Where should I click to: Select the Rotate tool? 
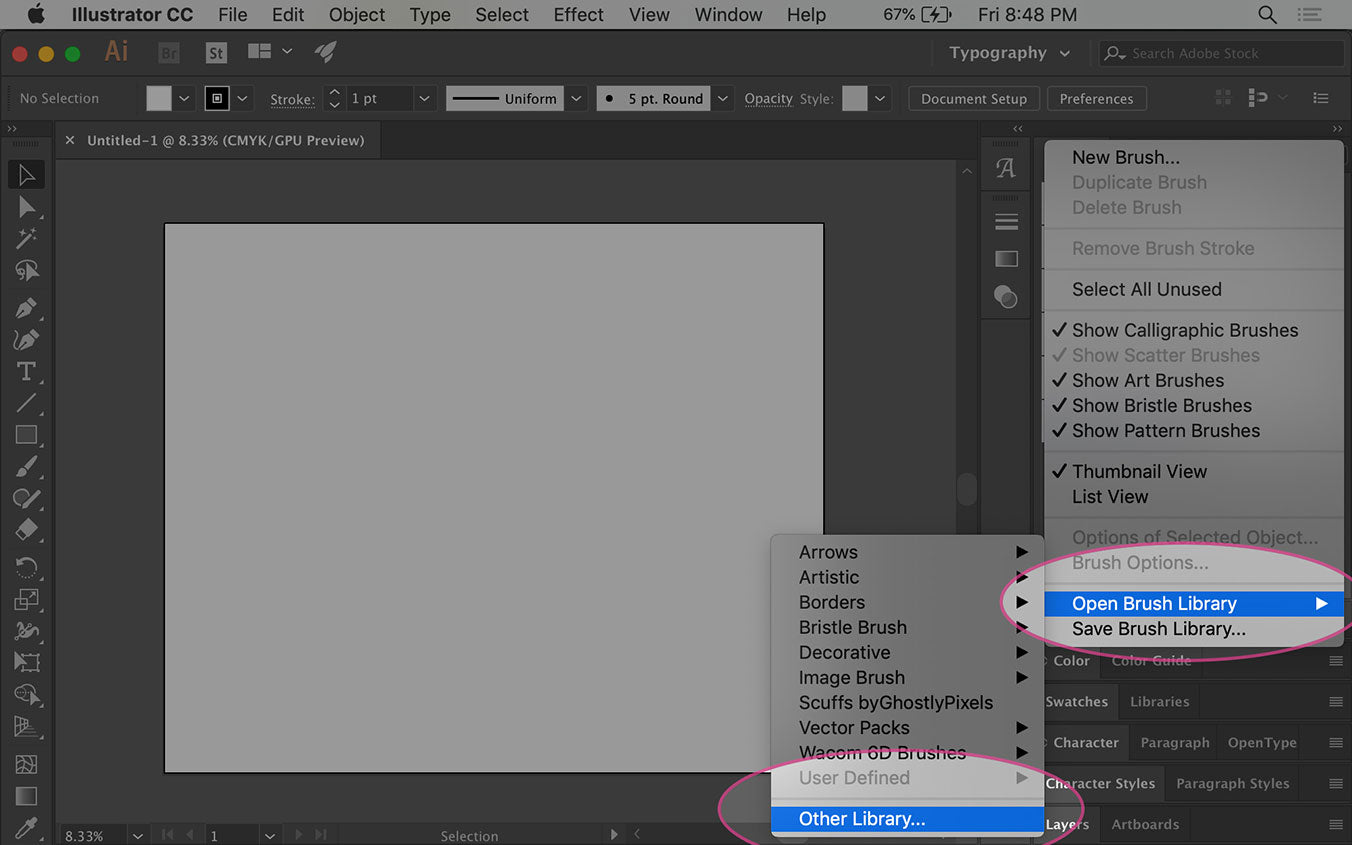pos(27,567)
